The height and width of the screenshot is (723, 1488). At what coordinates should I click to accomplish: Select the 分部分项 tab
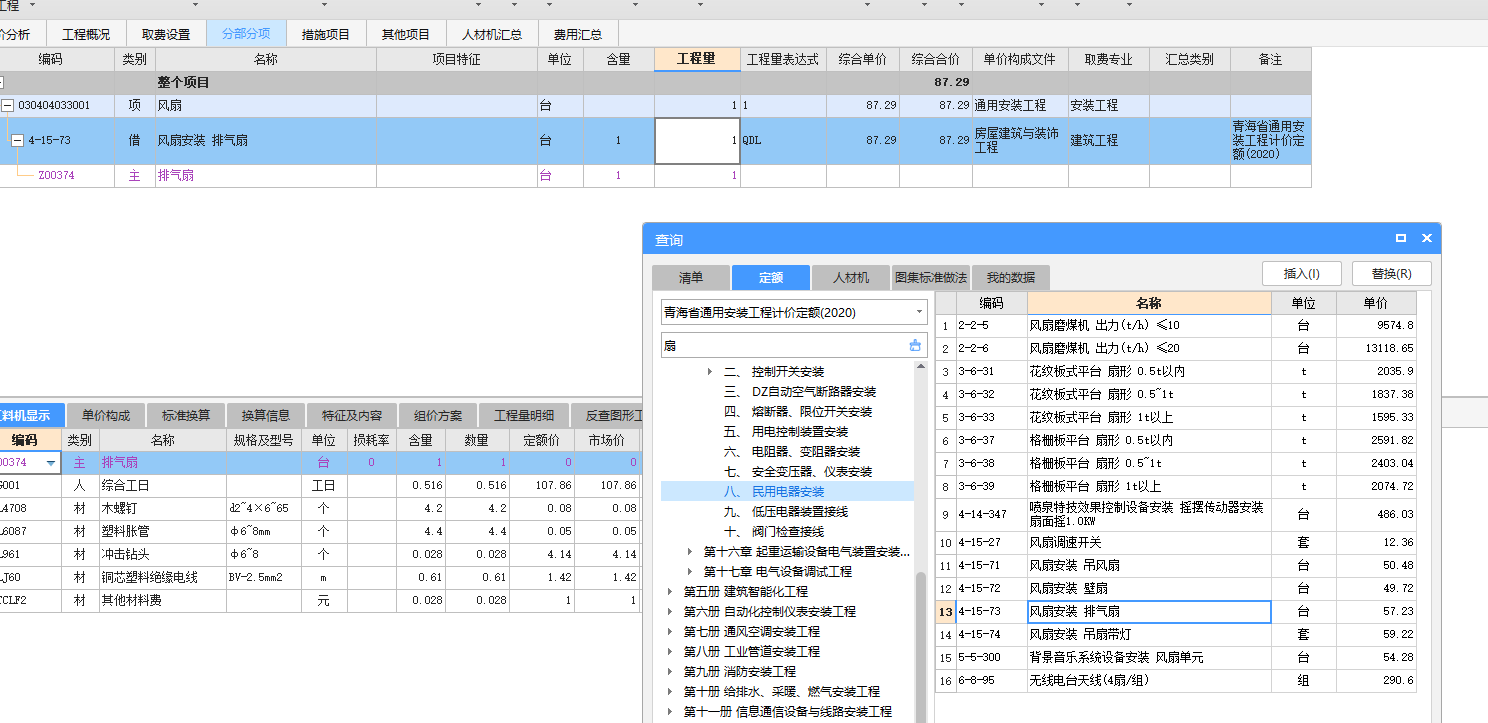[x=246, y=34]
